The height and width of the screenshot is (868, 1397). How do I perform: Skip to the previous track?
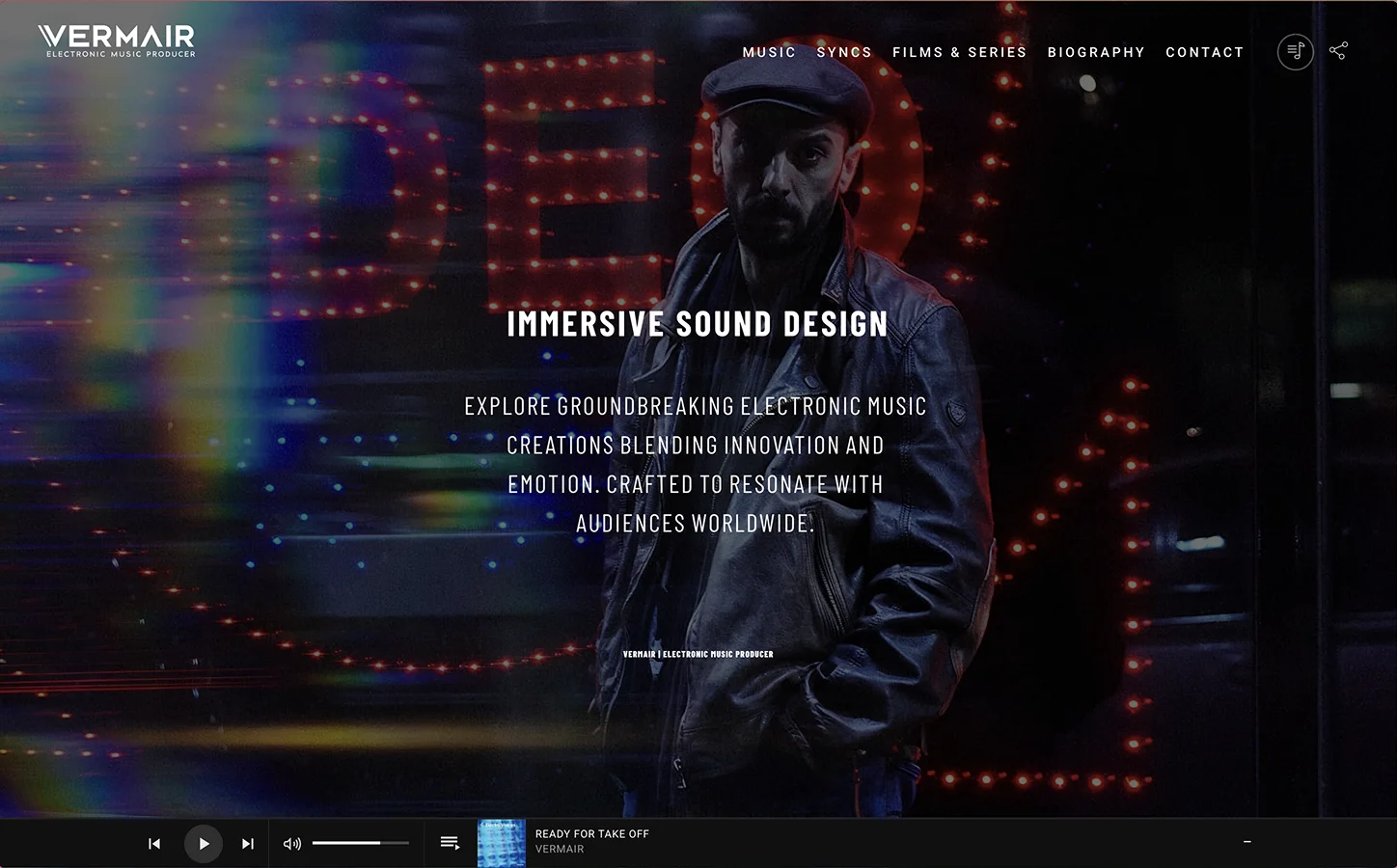pos(154,844)
